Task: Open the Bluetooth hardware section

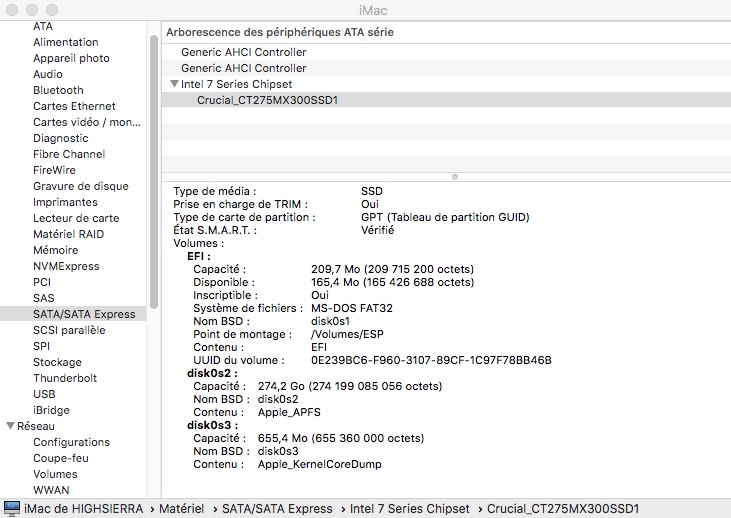Action: coord(58,90)
